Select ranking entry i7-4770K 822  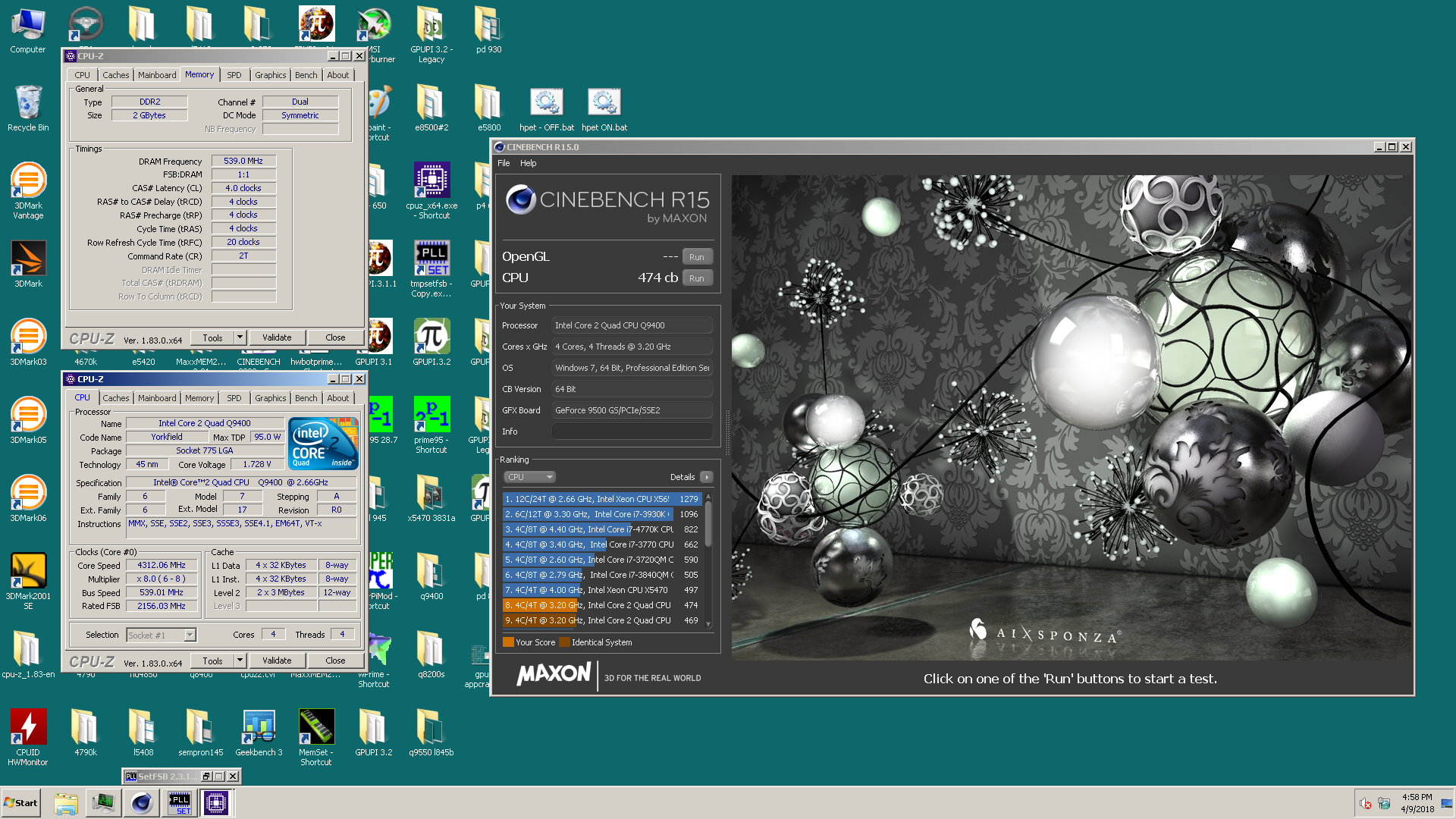click(603, 529)
